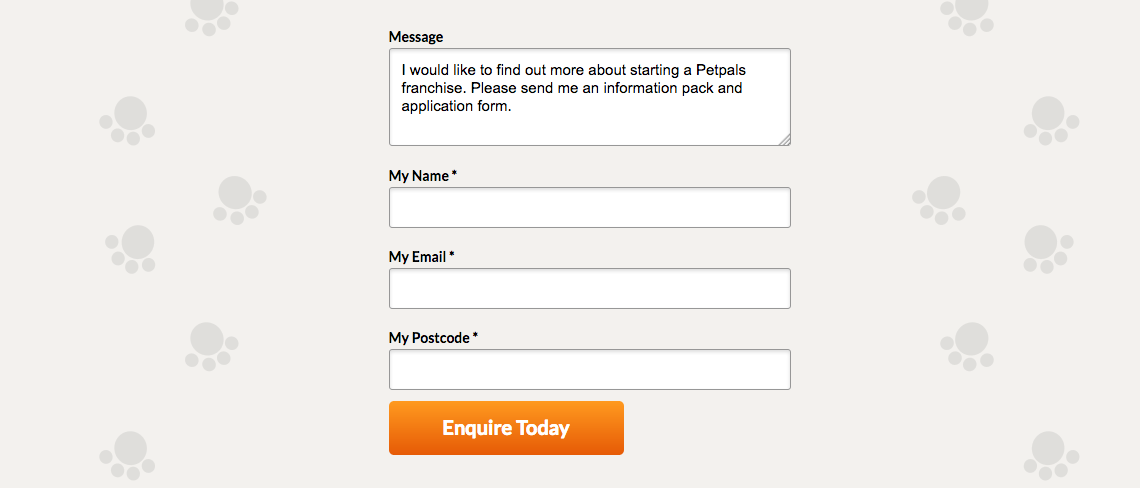Click the asterisk after My Postcode
Viewport: 1140px width, 488px height.
pyautogui.click(x=475, y=337)
